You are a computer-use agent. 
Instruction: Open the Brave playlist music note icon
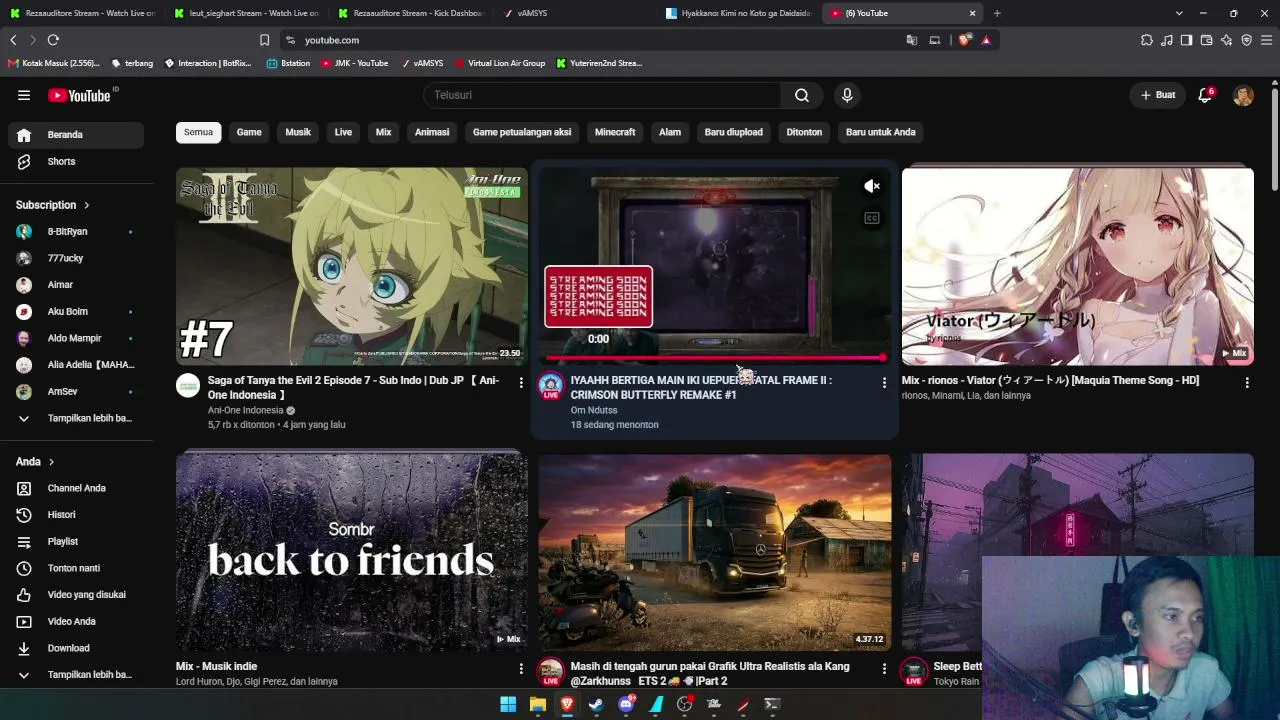click(x=1166, y=40)
